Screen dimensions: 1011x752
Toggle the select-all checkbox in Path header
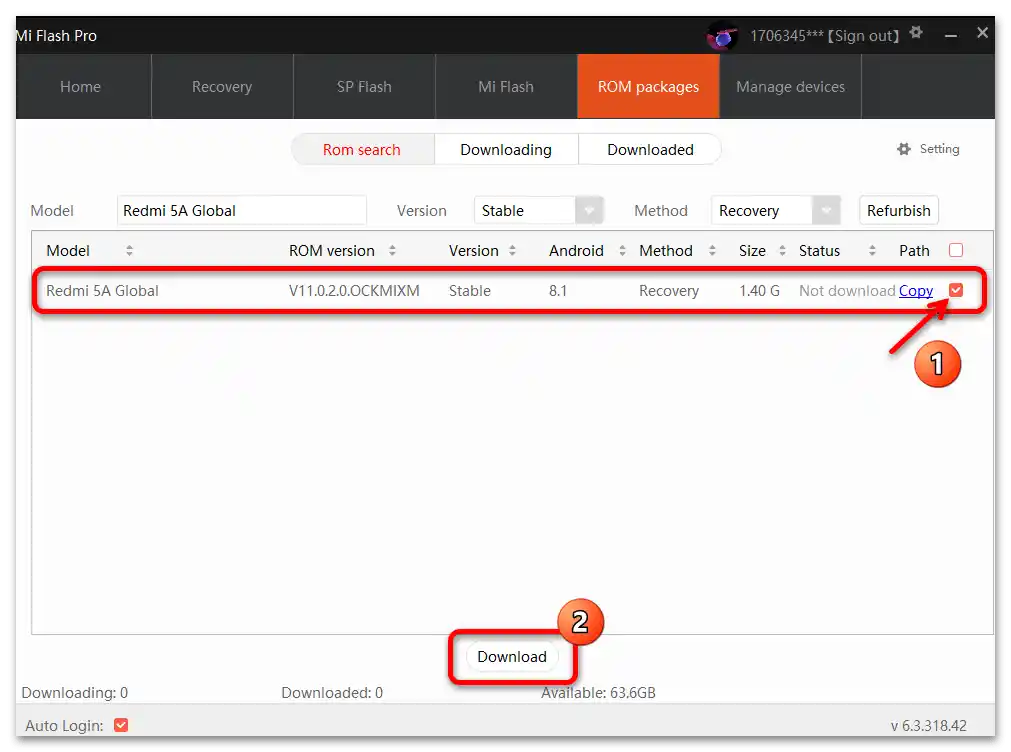[x=956, y=250]
